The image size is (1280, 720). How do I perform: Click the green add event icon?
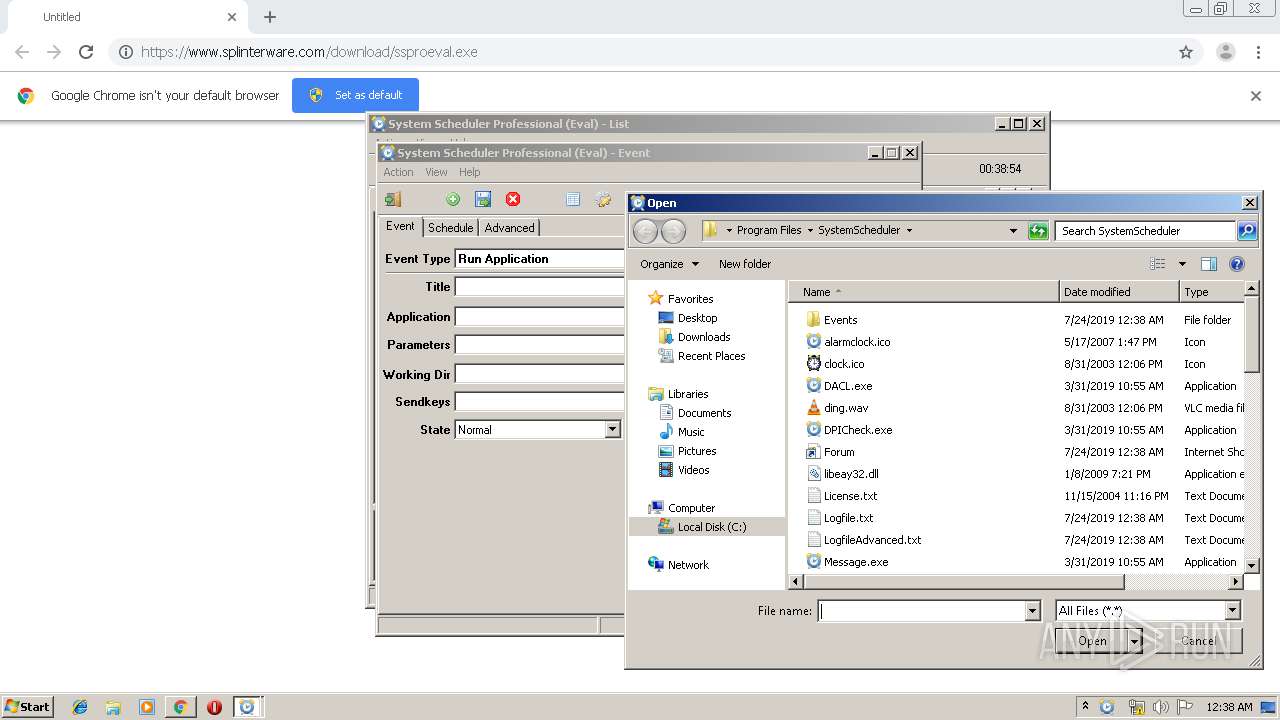pyautogui.click(x=453, y=199)
